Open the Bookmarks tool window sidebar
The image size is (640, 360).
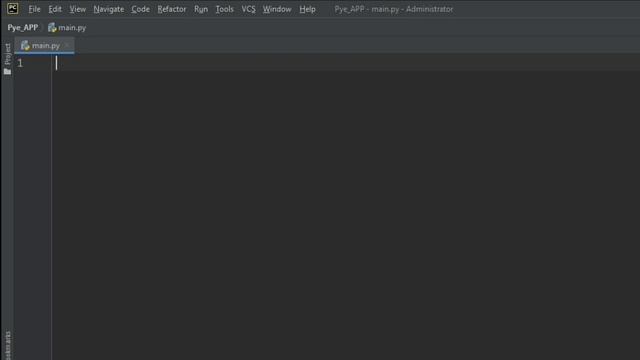pyautogui.click(x=7, y=345)
